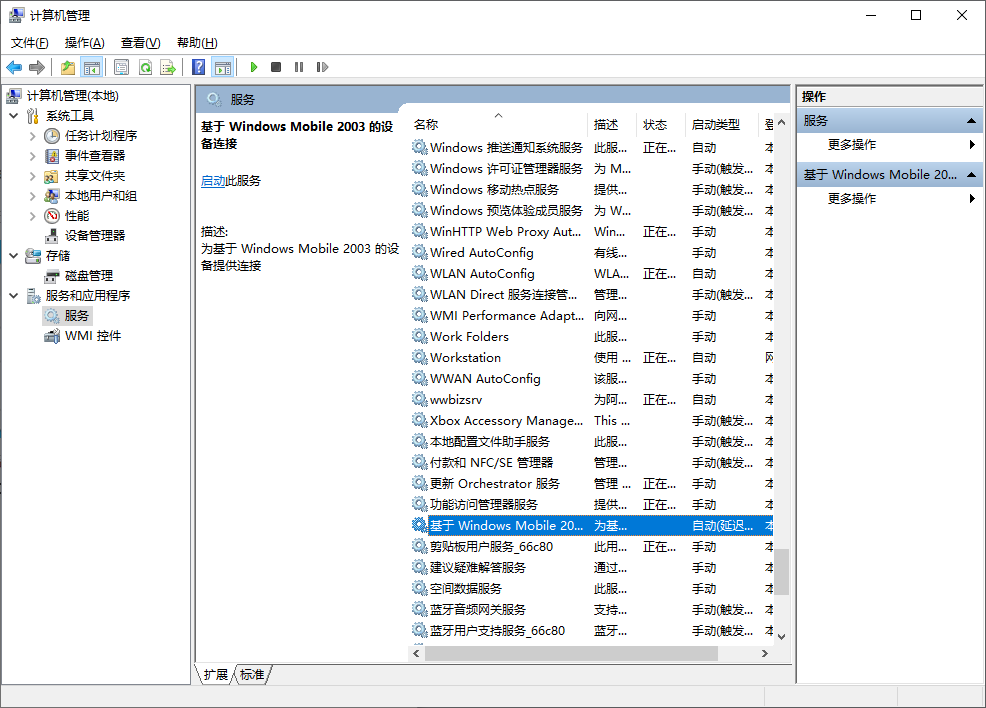
Task: Expand the 任务计划程序 tree node
Action: (x=33, y=136)
